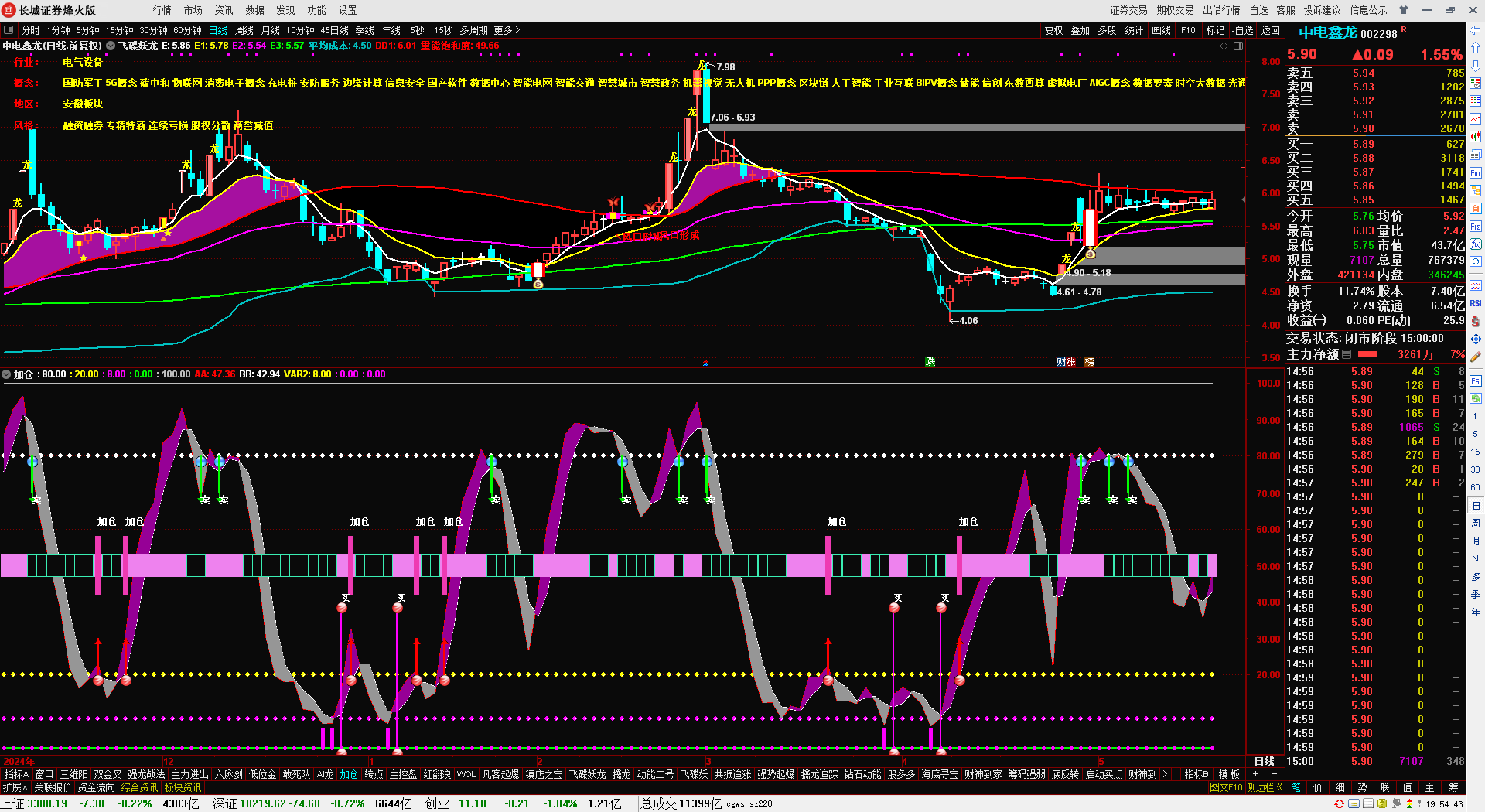Click the small list icon beside 主力净额
The width and height of the screenshot is (1485, 812).
coord(1347,354)
